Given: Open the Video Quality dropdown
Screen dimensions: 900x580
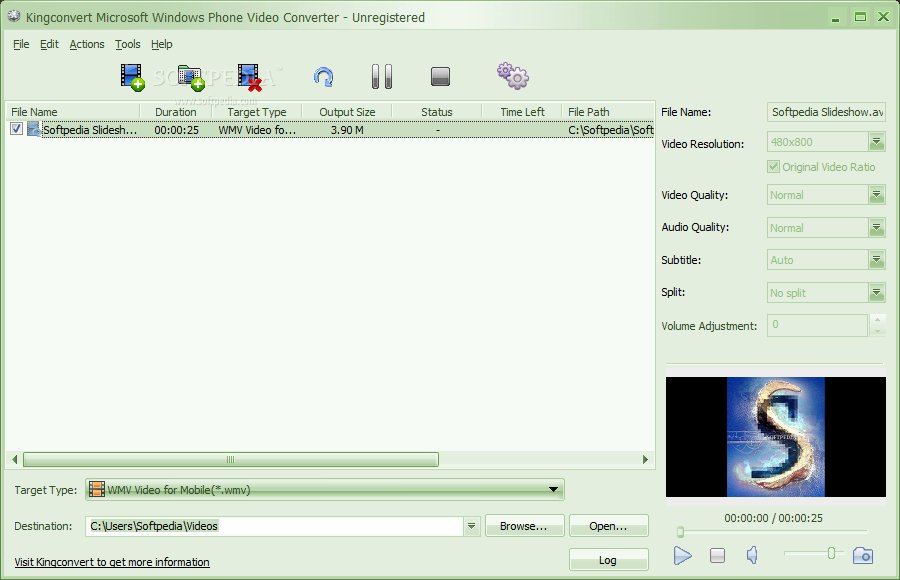Looking at the screenshot, I should click(x=876, y=195).
